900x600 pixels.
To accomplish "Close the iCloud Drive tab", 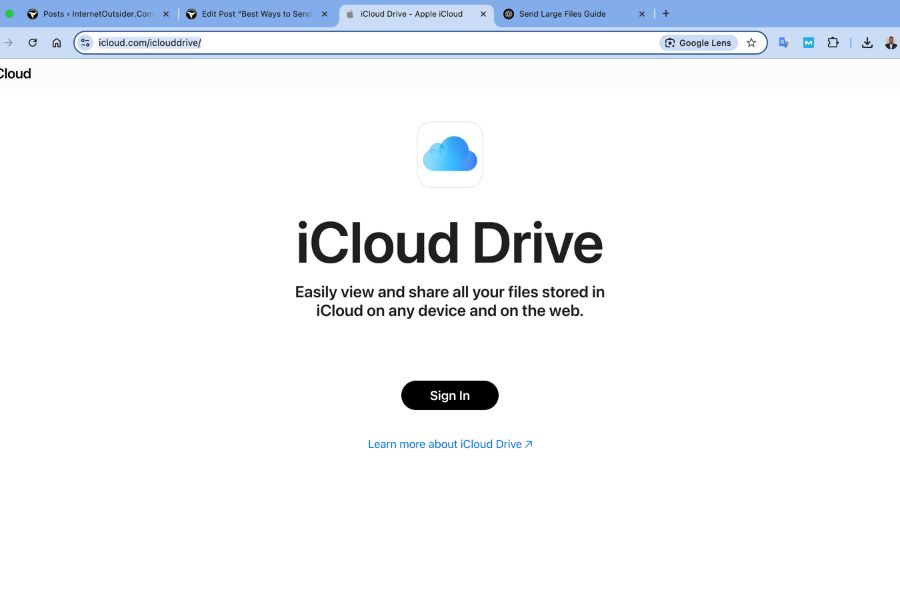I will 483,14.
